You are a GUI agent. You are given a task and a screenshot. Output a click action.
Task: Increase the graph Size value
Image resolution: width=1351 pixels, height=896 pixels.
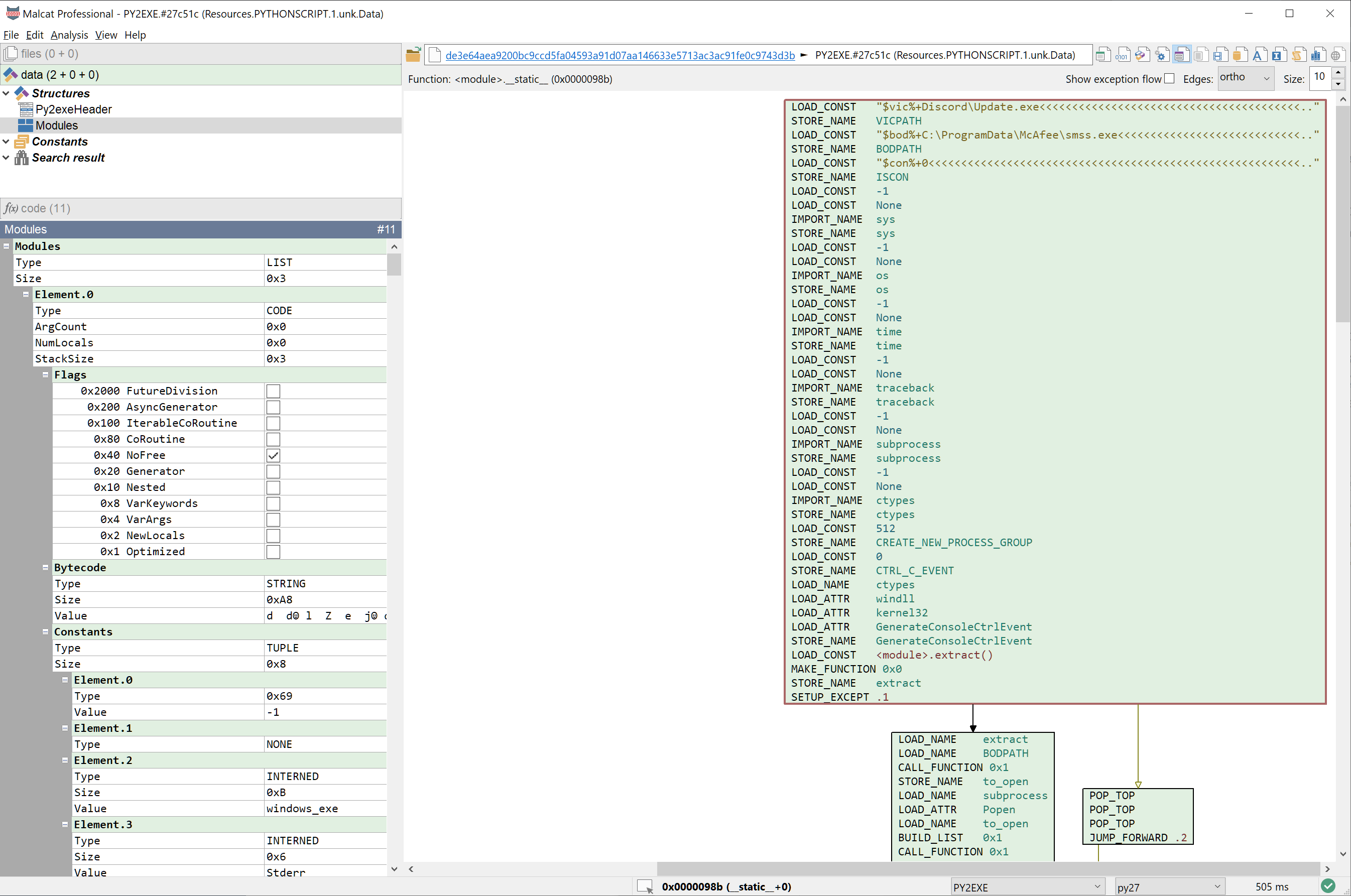point(1338,73)
